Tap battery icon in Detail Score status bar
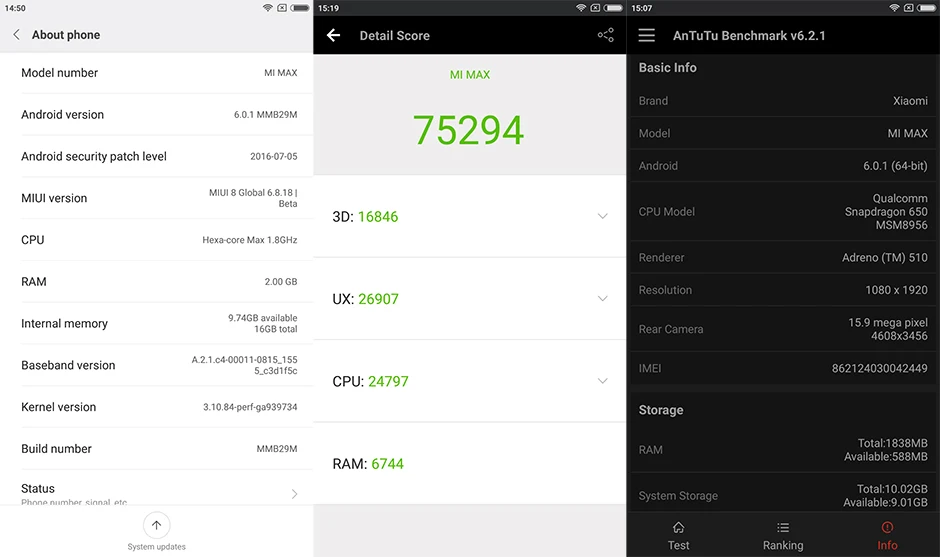 pyautogui.click(x=613, y=8)
